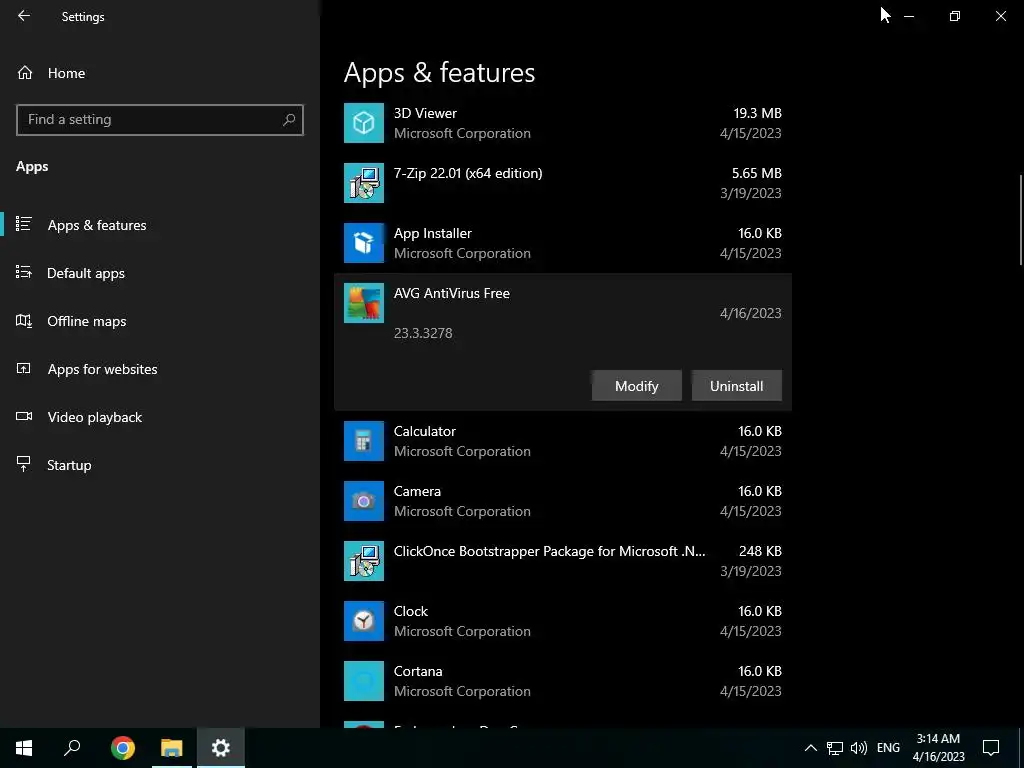Select the Offline maps sidebar icon
Image resolution: width=1024 pixels, height=768 pixels.
24,321
